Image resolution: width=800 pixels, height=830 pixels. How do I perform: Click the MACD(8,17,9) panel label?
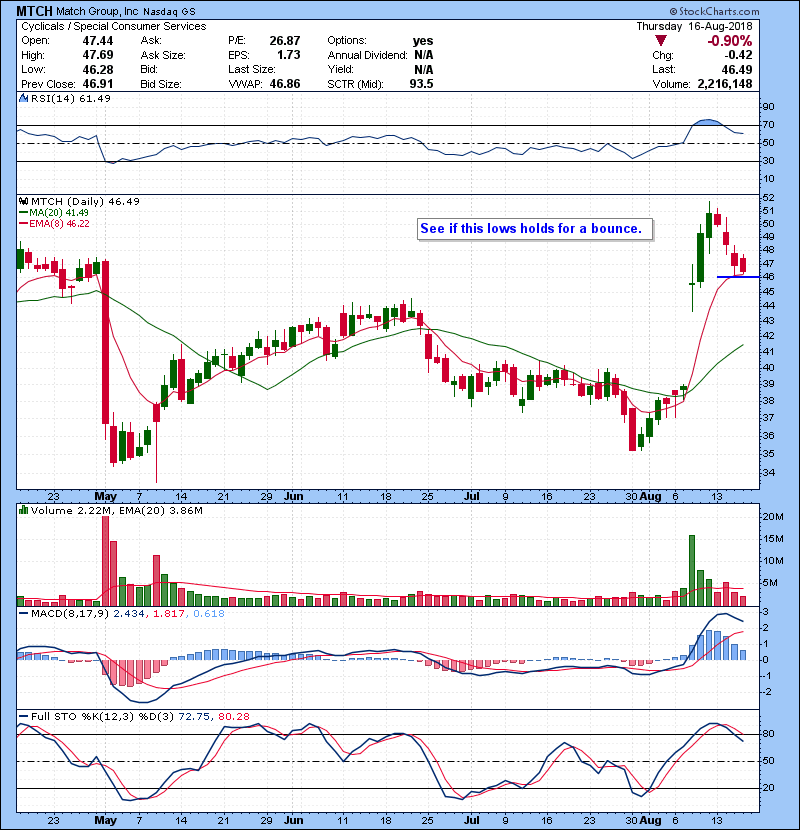pyautogui.click(x=70, y=614)
